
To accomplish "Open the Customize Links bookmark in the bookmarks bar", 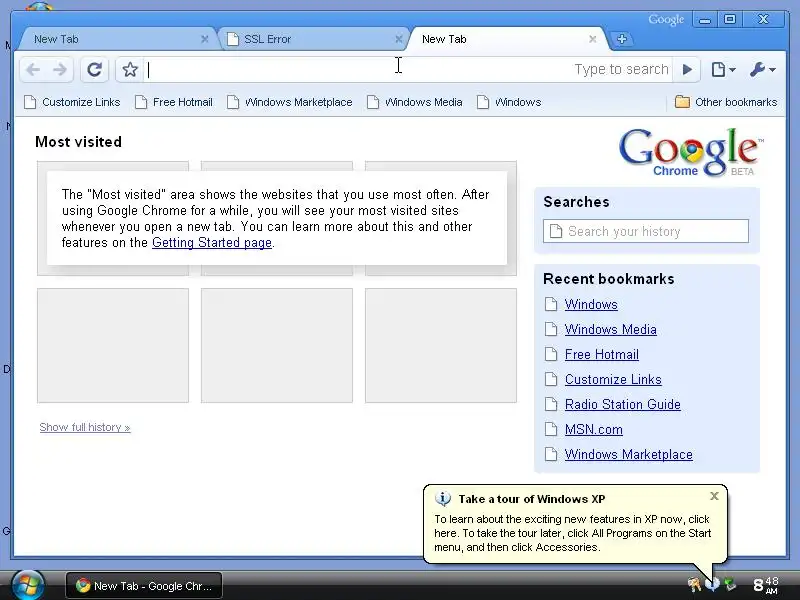I will [72, 102].
